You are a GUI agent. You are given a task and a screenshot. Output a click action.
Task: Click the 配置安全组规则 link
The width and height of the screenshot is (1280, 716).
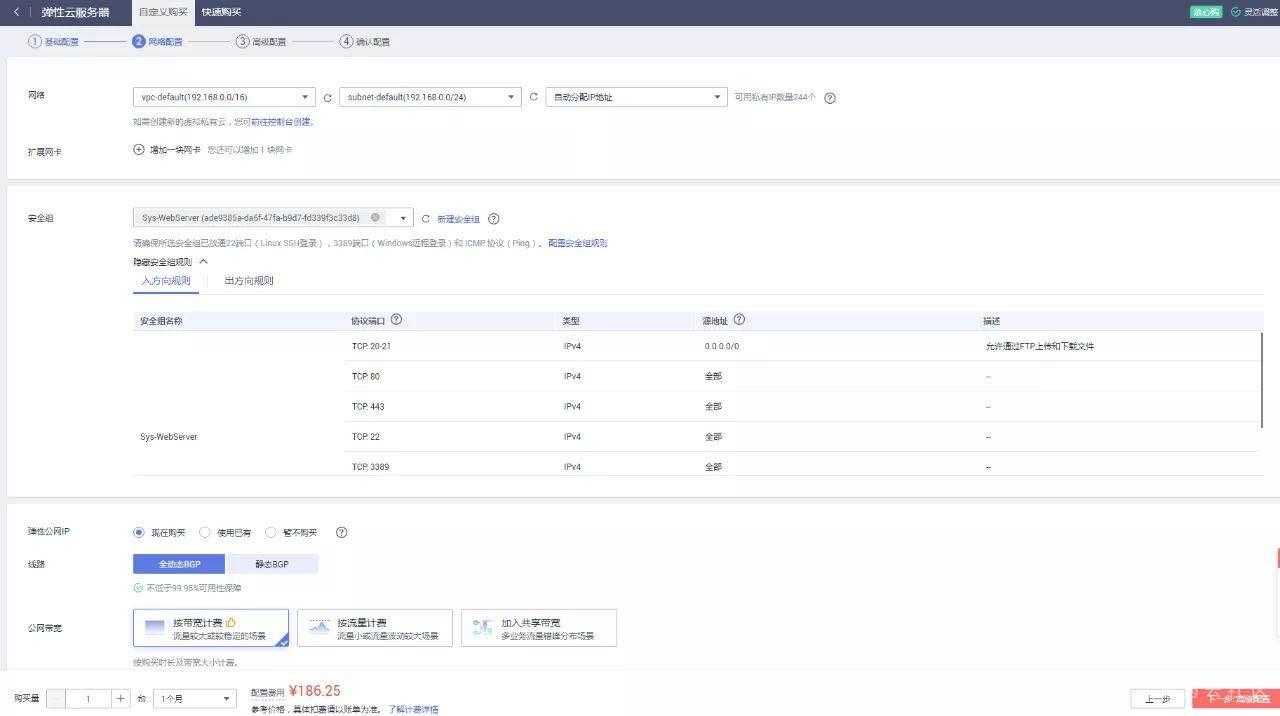point(578,243)
